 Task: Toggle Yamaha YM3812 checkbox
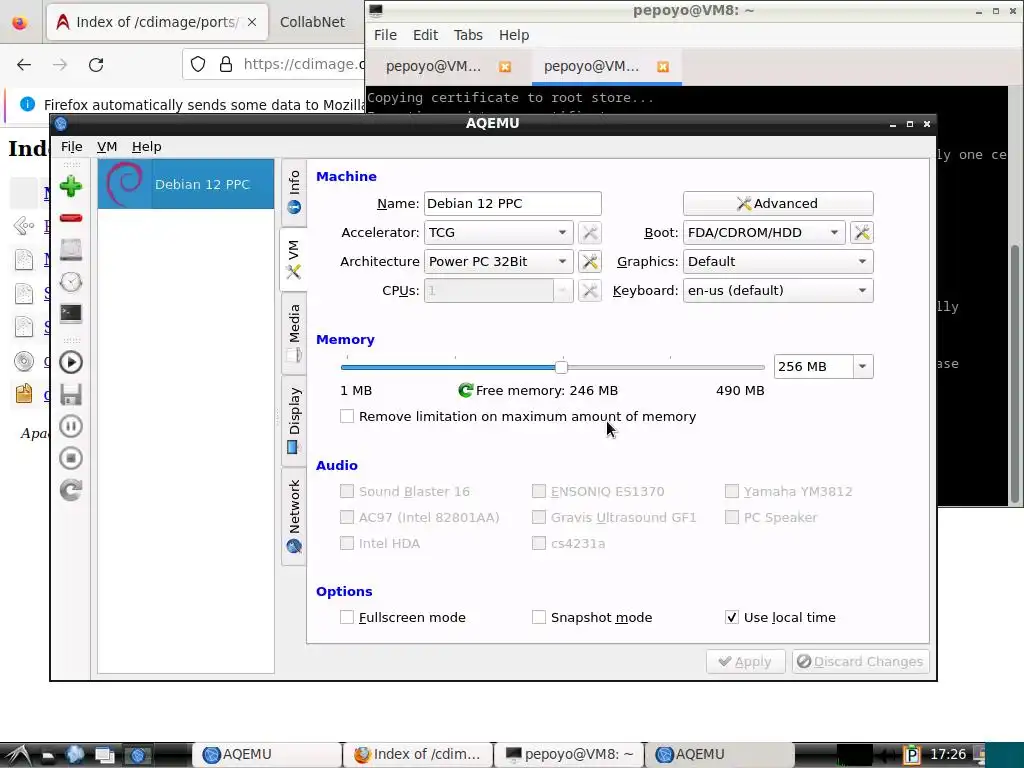[731, 491]
